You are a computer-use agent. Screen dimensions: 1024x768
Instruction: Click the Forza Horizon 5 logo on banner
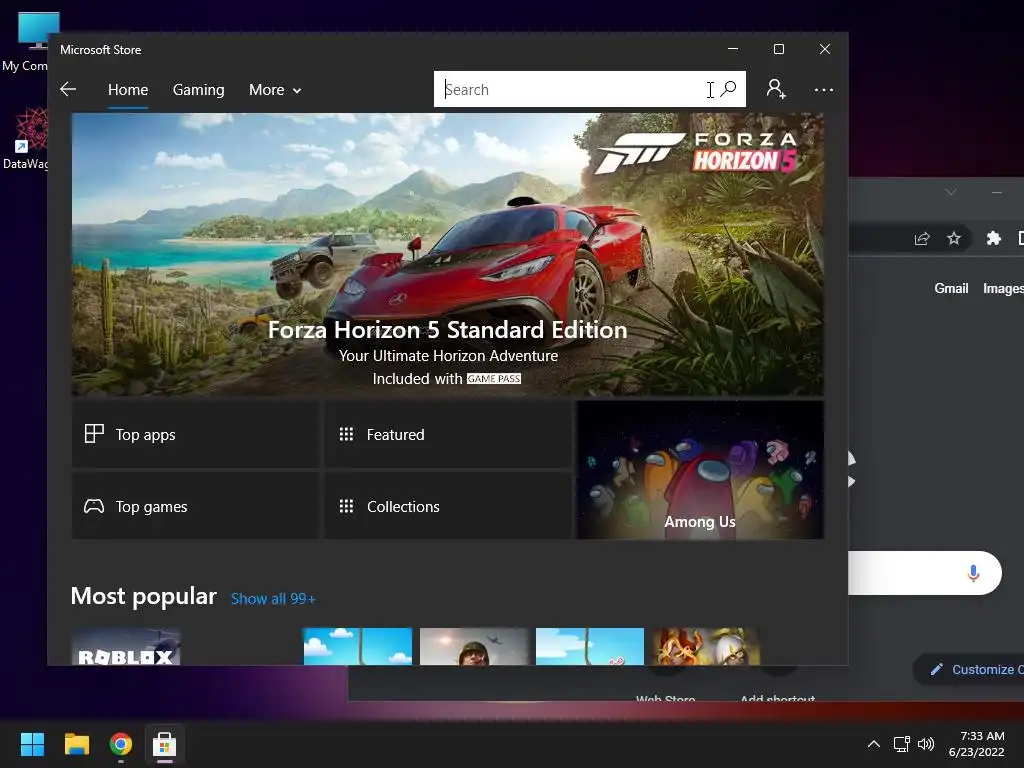pos(697,153)
